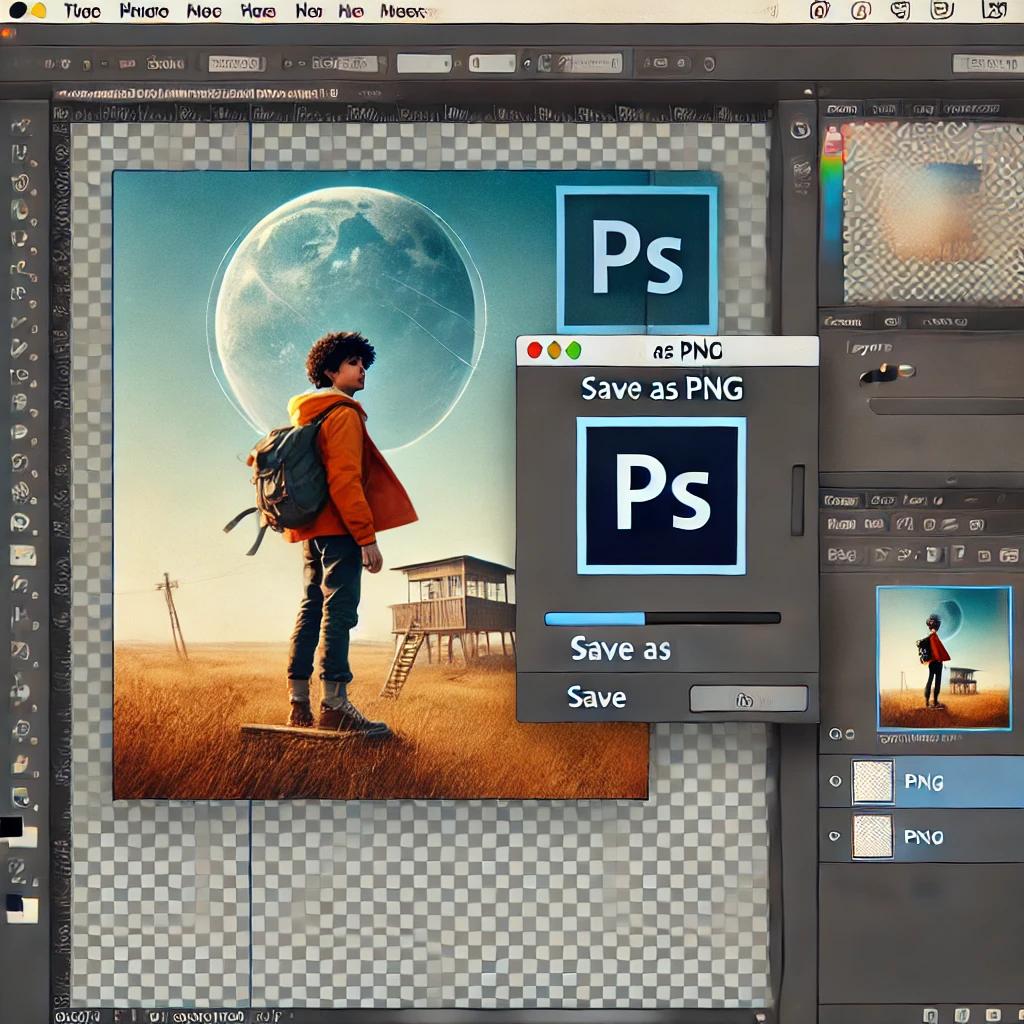The height and width of the screenshot is (1024, 1024).
Task: Toggle the eye icon below the large layer preview
Action: [835, 734]
